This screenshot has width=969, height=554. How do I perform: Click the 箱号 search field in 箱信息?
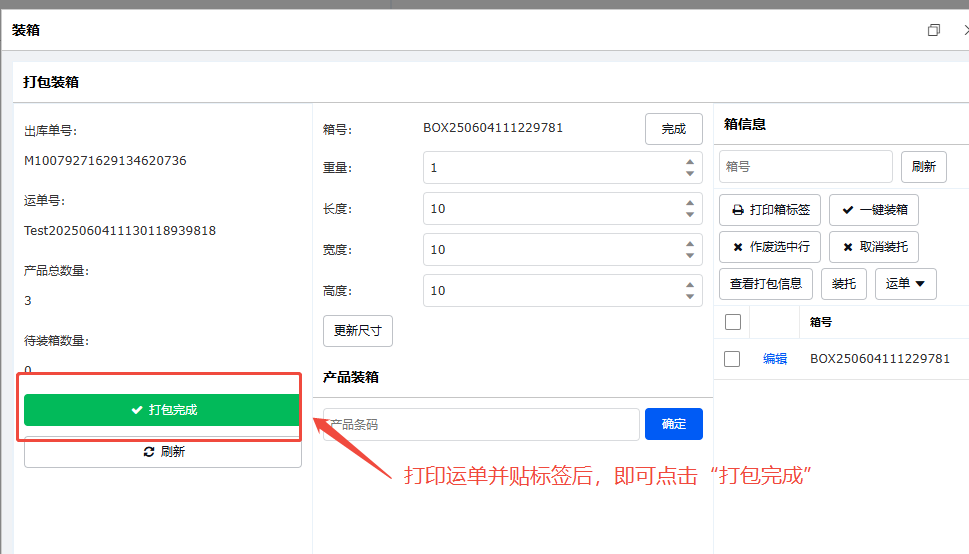[x=805, y=166]
